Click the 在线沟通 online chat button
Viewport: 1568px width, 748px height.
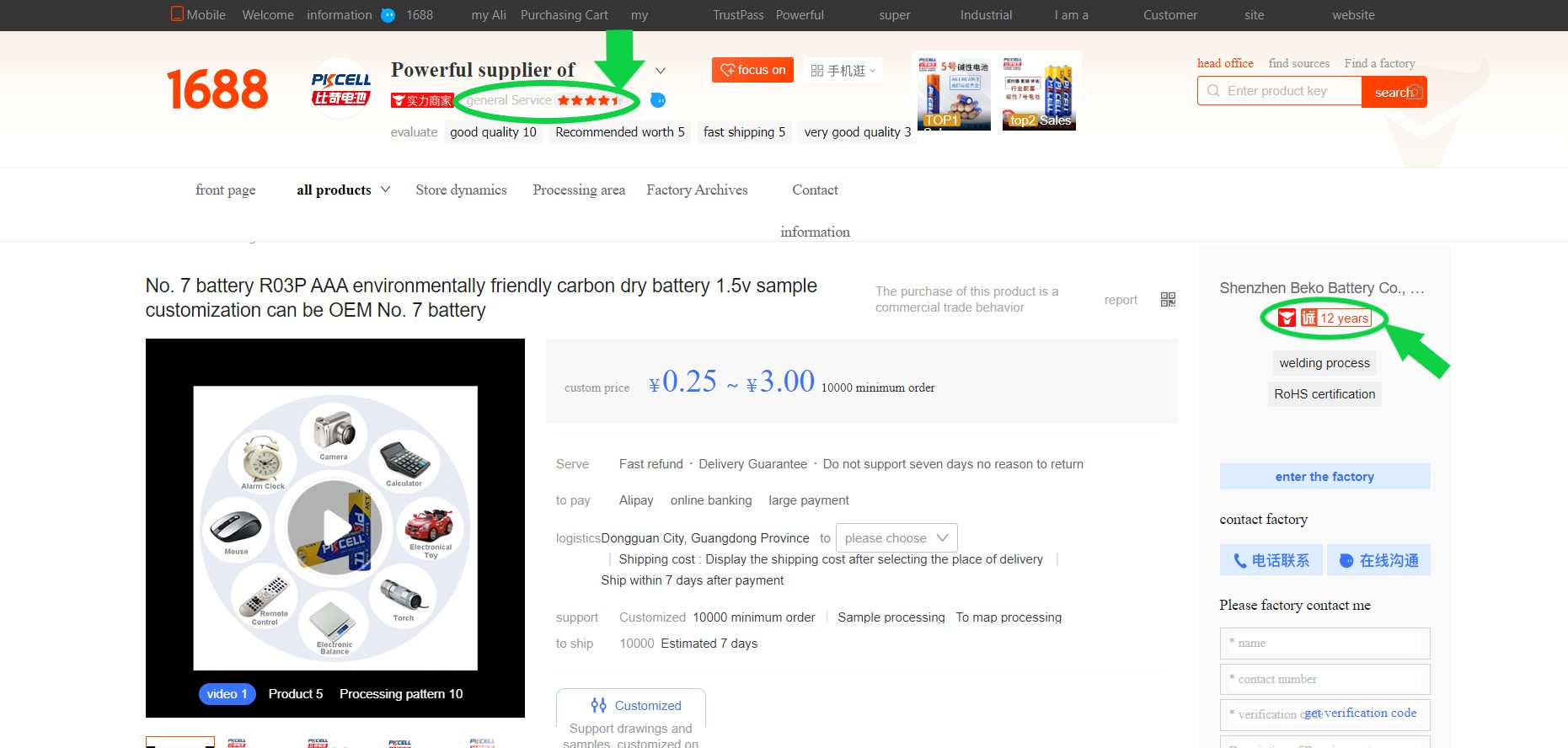(x=1378, y=560)
